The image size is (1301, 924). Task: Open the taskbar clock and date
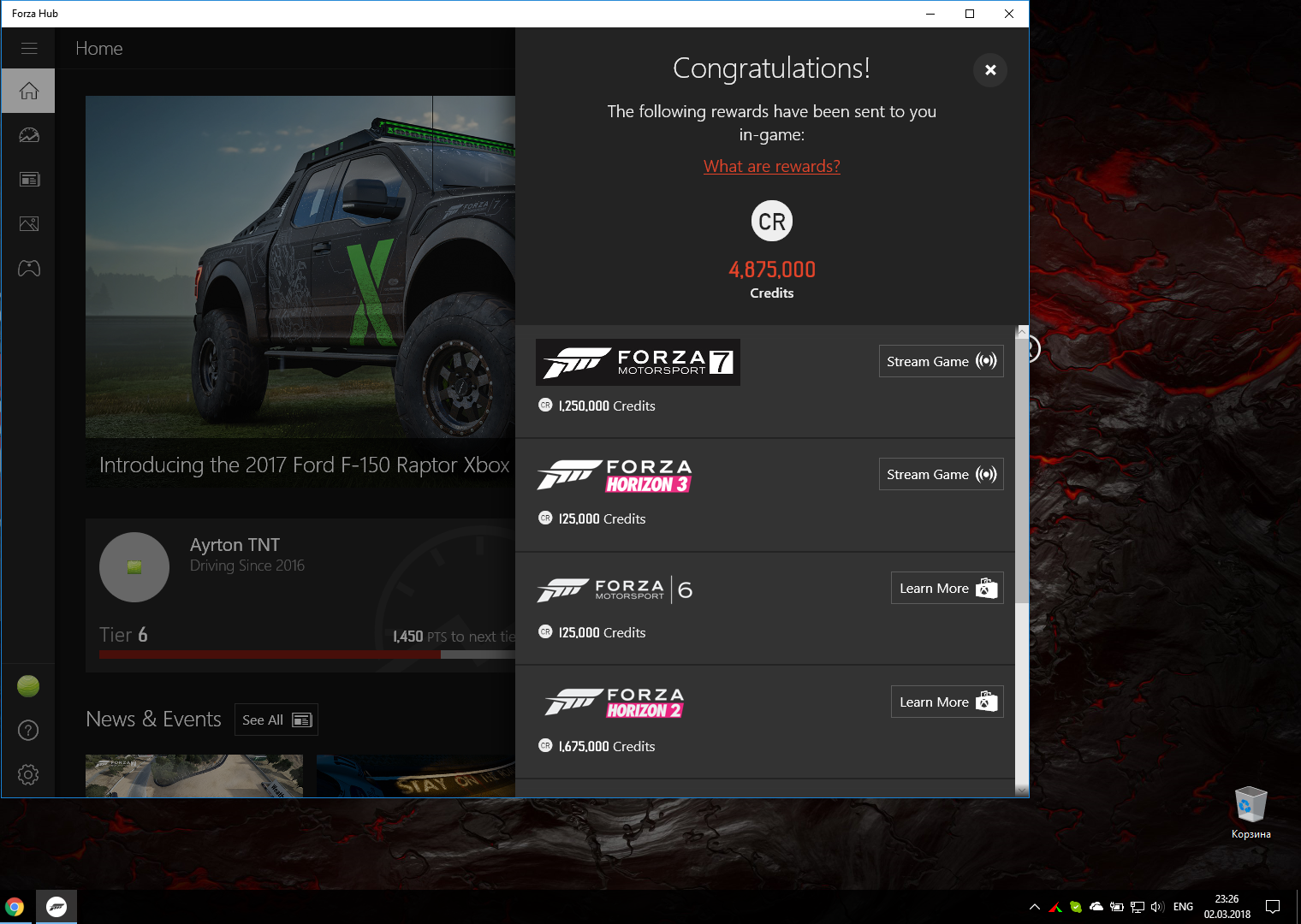1227,907
